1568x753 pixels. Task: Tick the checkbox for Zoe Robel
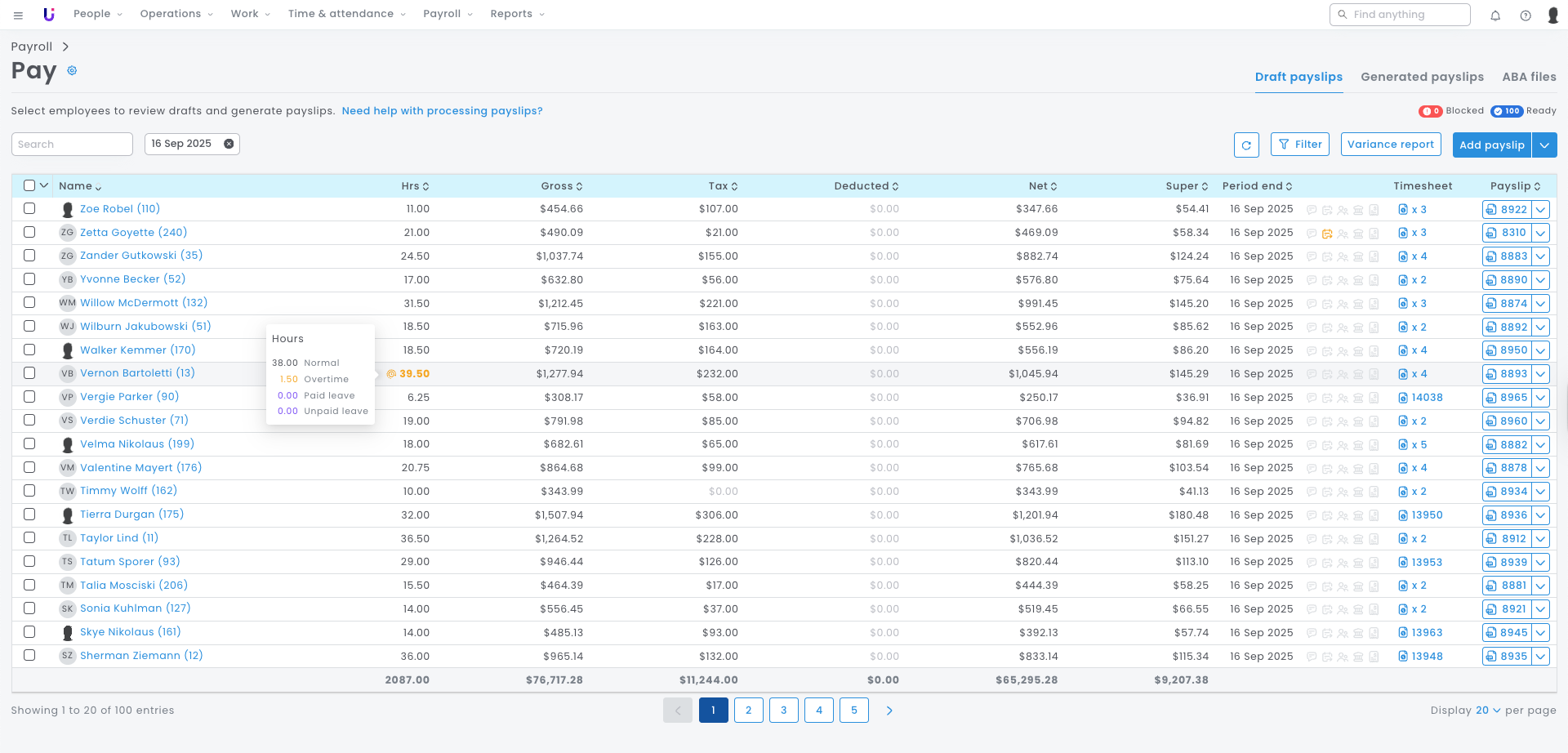[x=29, y=209]
